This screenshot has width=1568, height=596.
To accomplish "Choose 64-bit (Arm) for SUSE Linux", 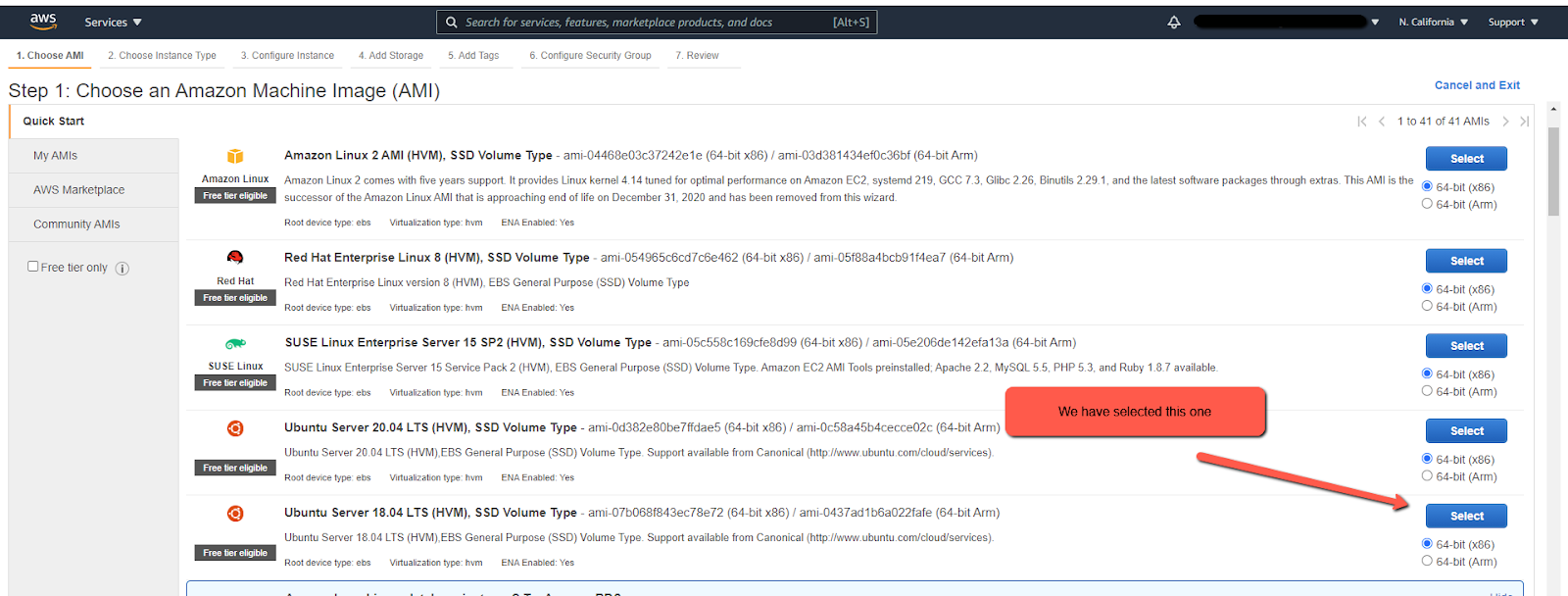I will pos(1427,391).
